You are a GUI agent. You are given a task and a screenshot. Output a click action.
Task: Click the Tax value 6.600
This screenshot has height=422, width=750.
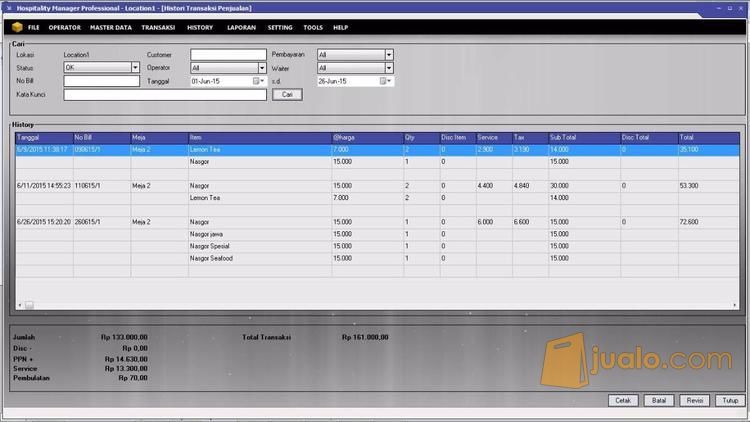coord(521,222)
